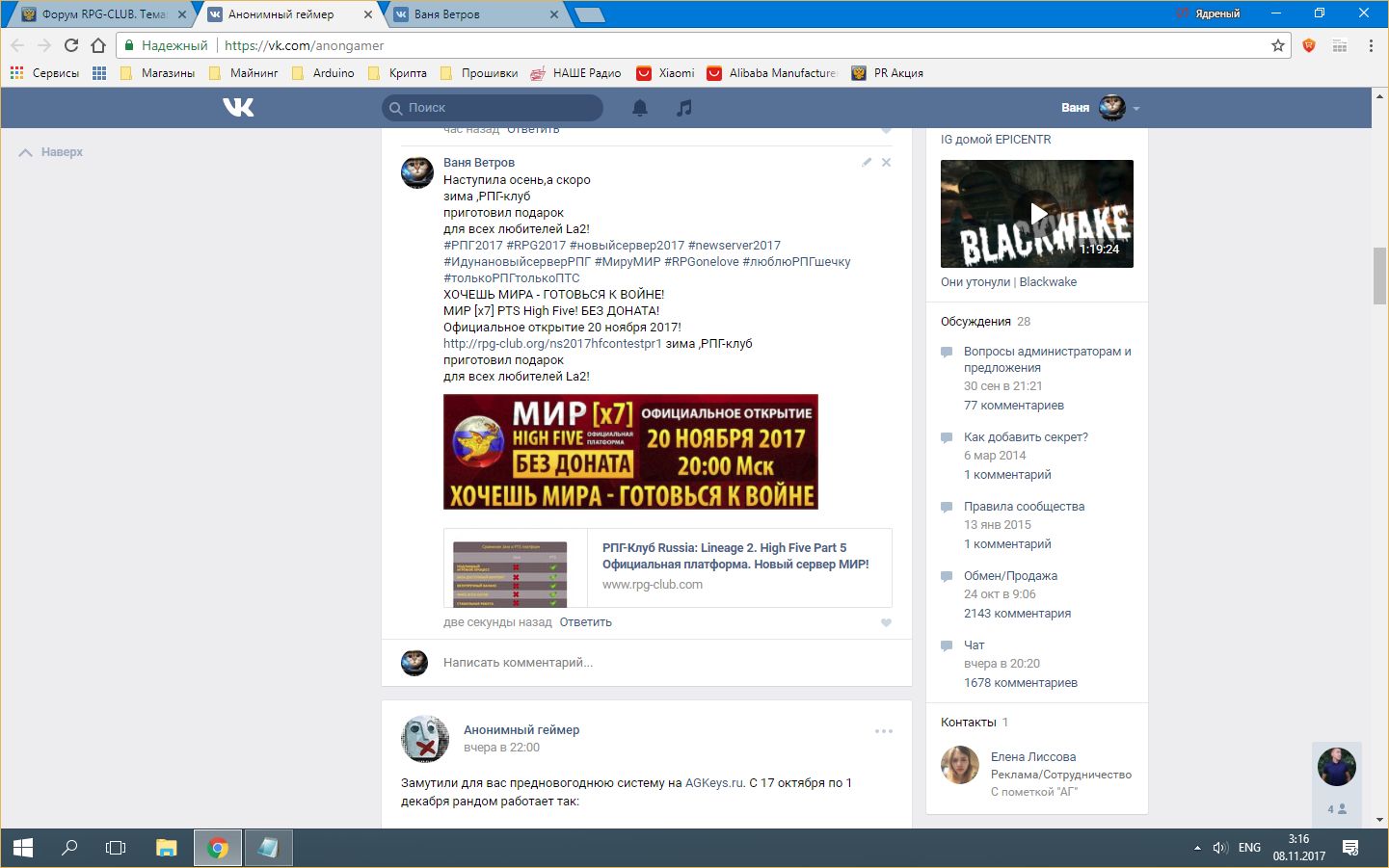Screen dimensions: 1389x868
Task: Open the AGKeys.ru link in the post
Action: (x=714, y=783)
